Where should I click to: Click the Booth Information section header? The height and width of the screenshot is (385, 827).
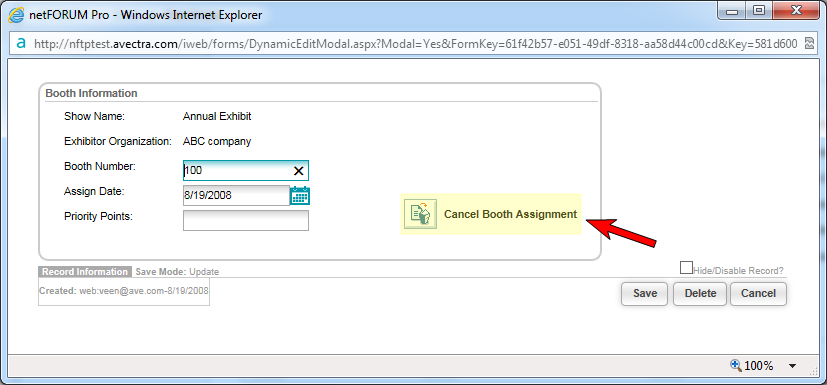coord(91,93)
